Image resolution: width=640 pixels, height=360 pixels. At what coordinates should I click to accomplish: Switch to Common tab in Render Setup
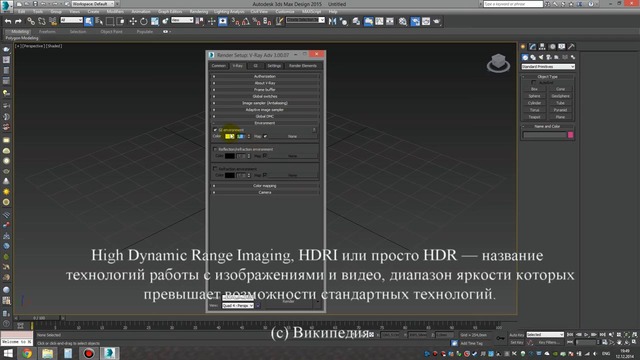tap(219, 66)
